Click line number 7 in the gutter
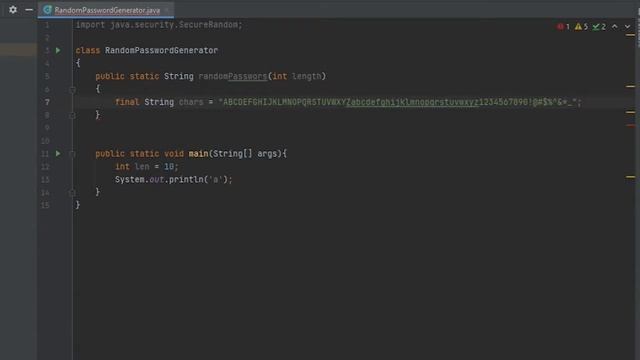This screenshot has height=360, width=640. pos(47,102)
